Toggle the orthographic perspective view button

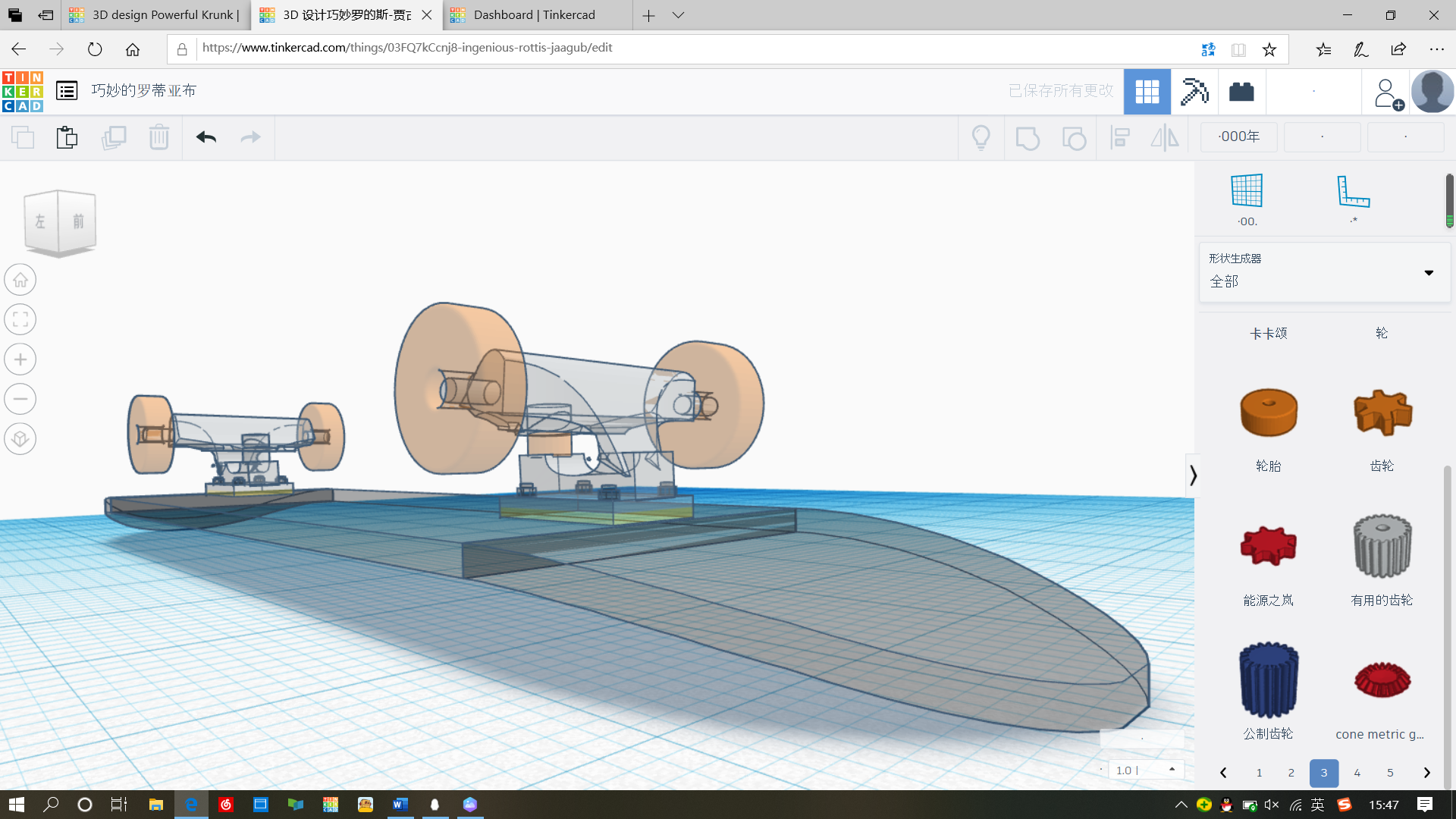pyautogui.click(x=20, y=439)
